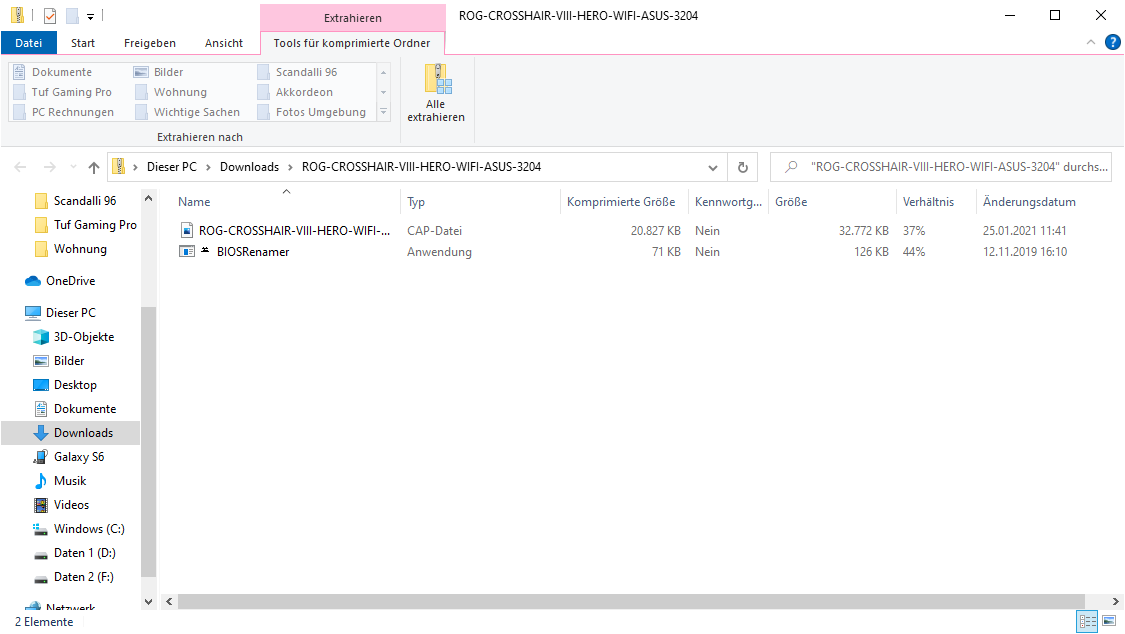Screen dimensions: 1125x634
Task: Choose Wichtige Sachen extraction destination
Action: click(188, 112)
